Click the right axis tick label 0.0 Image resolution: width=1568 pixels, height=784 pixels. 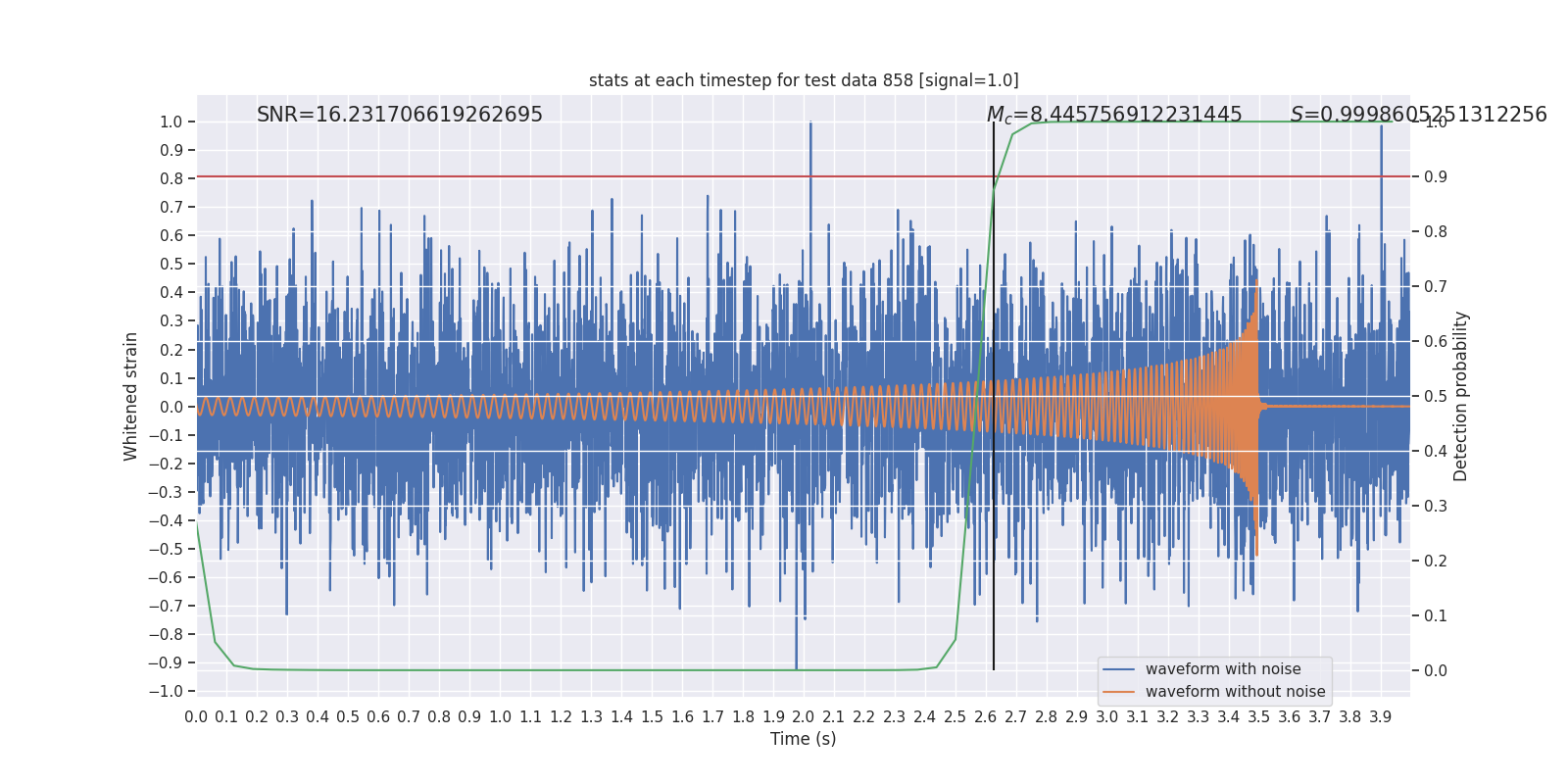click(1435, 671)
